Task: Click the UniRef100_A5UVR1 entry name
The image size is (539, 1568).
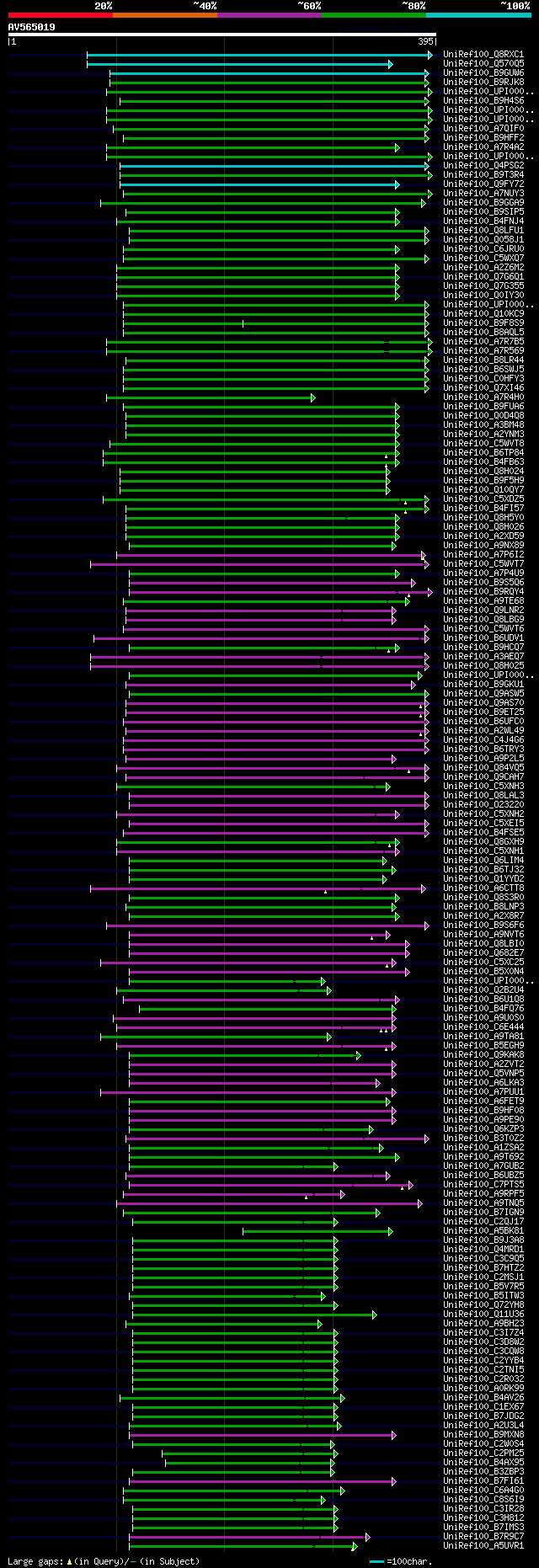Action: coord(483,1546)
